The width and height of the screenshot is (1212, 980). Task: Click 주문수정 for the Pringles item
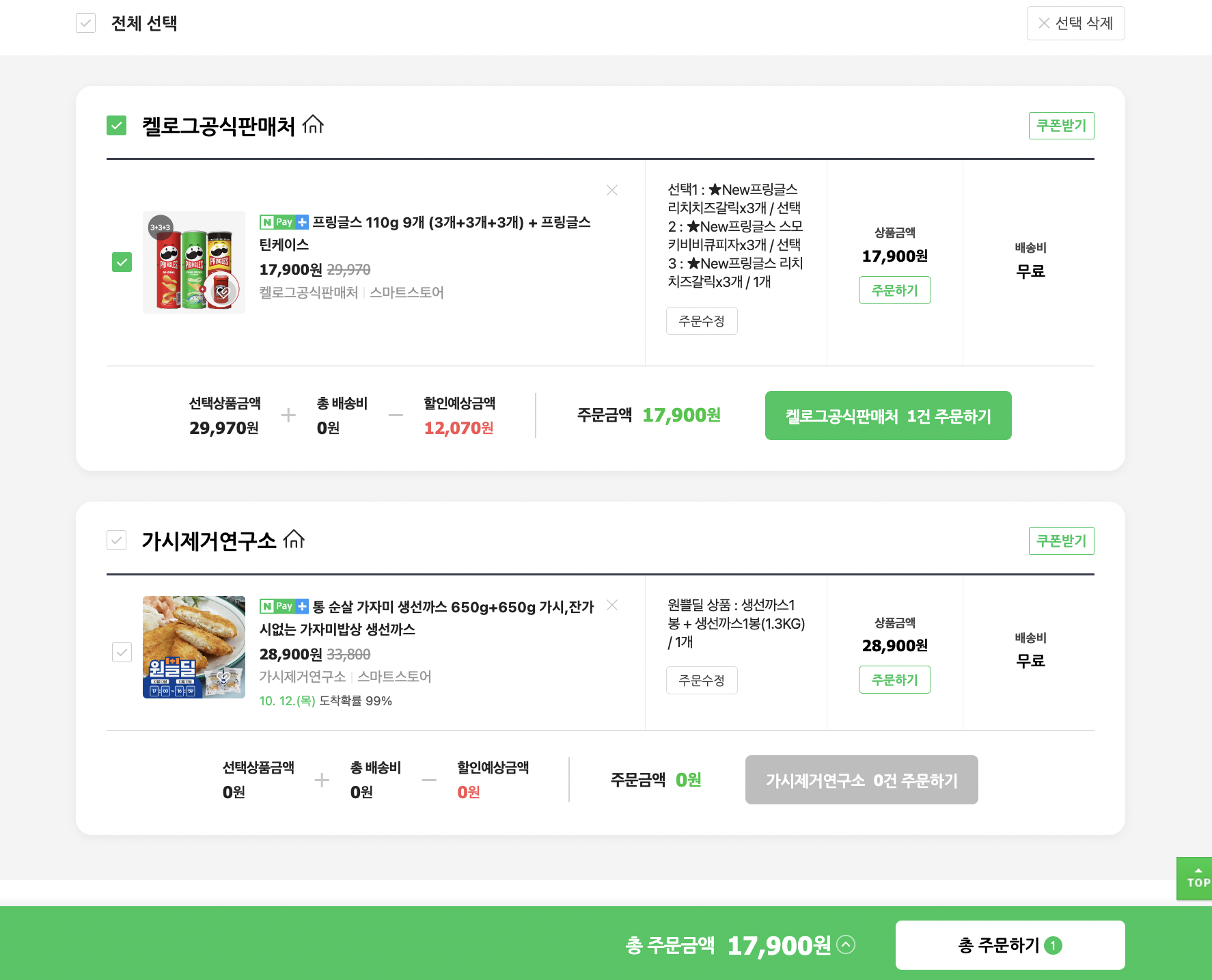click(x=702, y=321)
